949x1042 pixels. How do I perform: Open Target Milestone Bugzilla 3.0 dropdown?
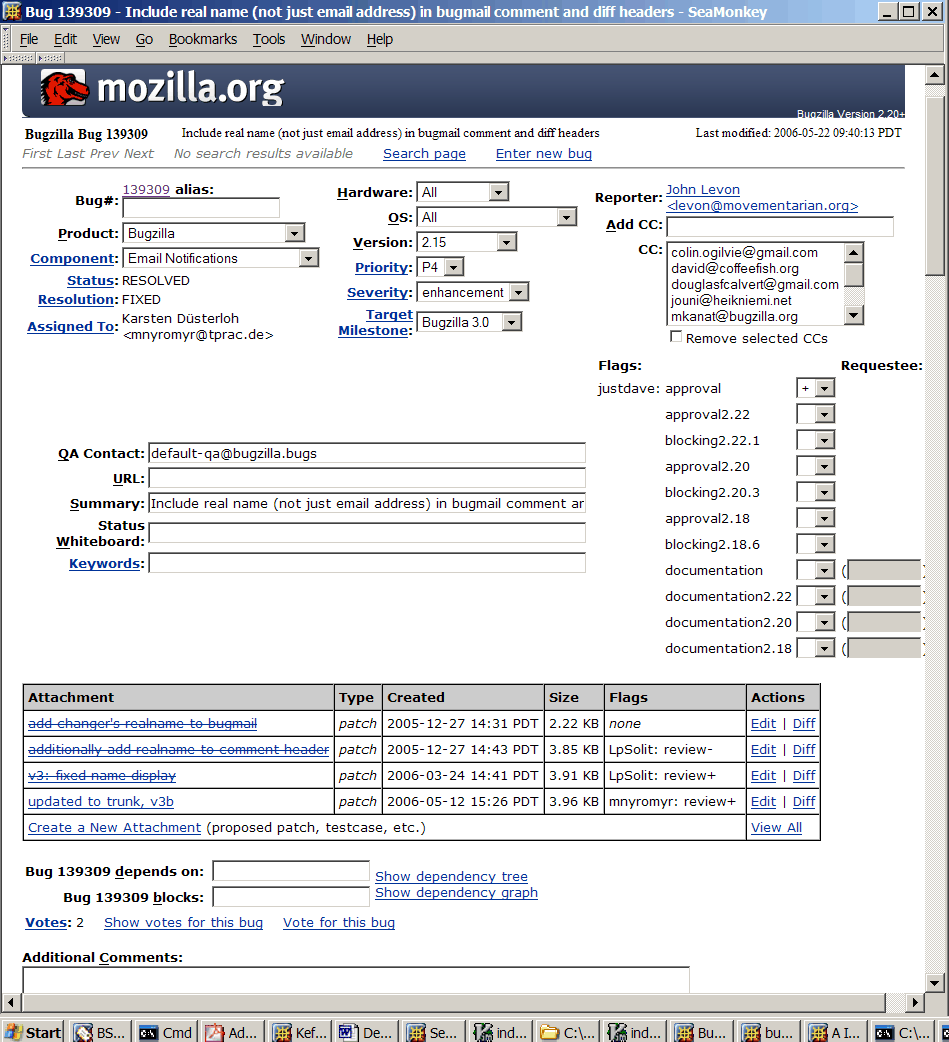tap(469, 322)
